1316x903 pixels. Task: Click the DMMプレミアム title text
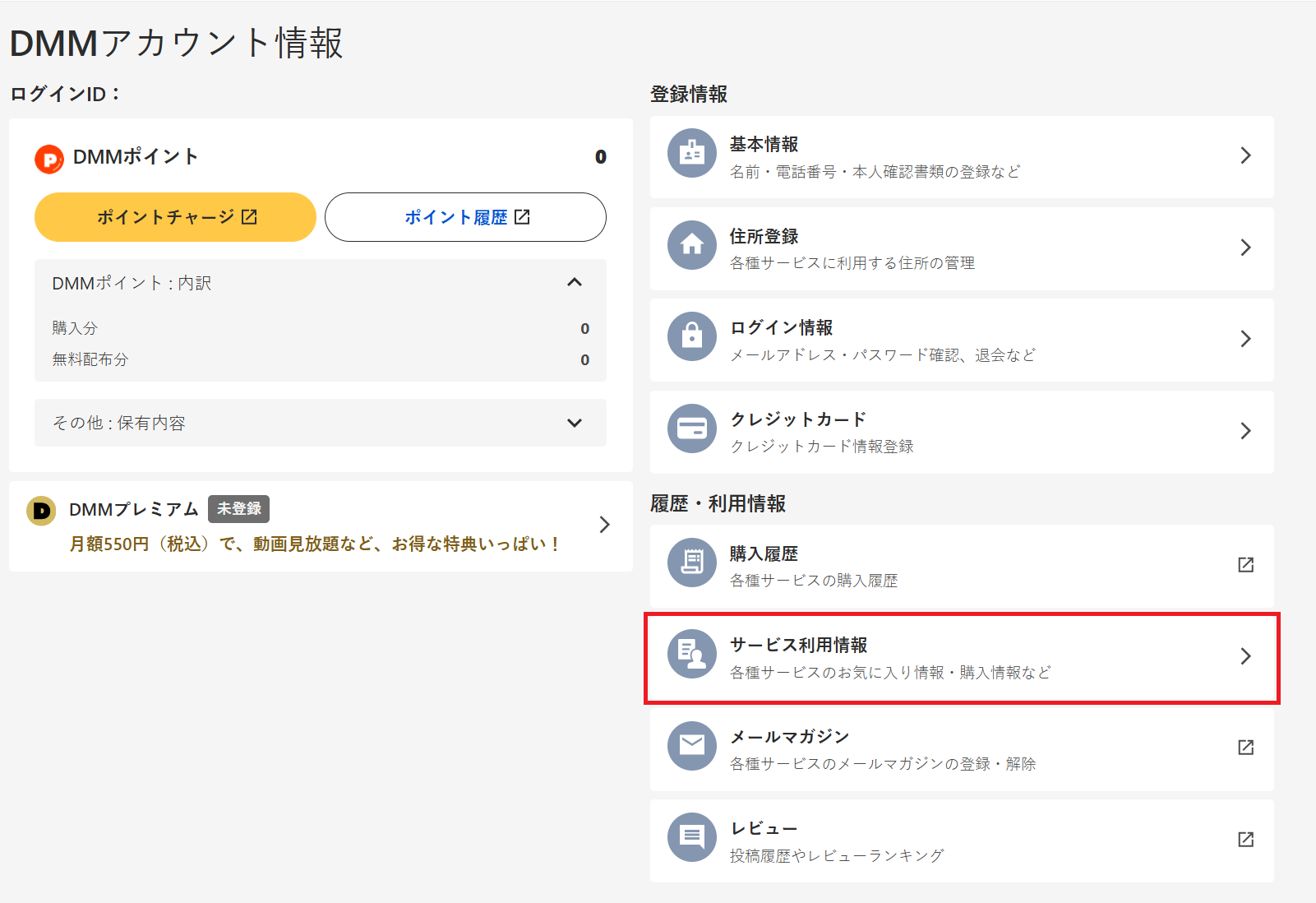click(x=134, y=510)
